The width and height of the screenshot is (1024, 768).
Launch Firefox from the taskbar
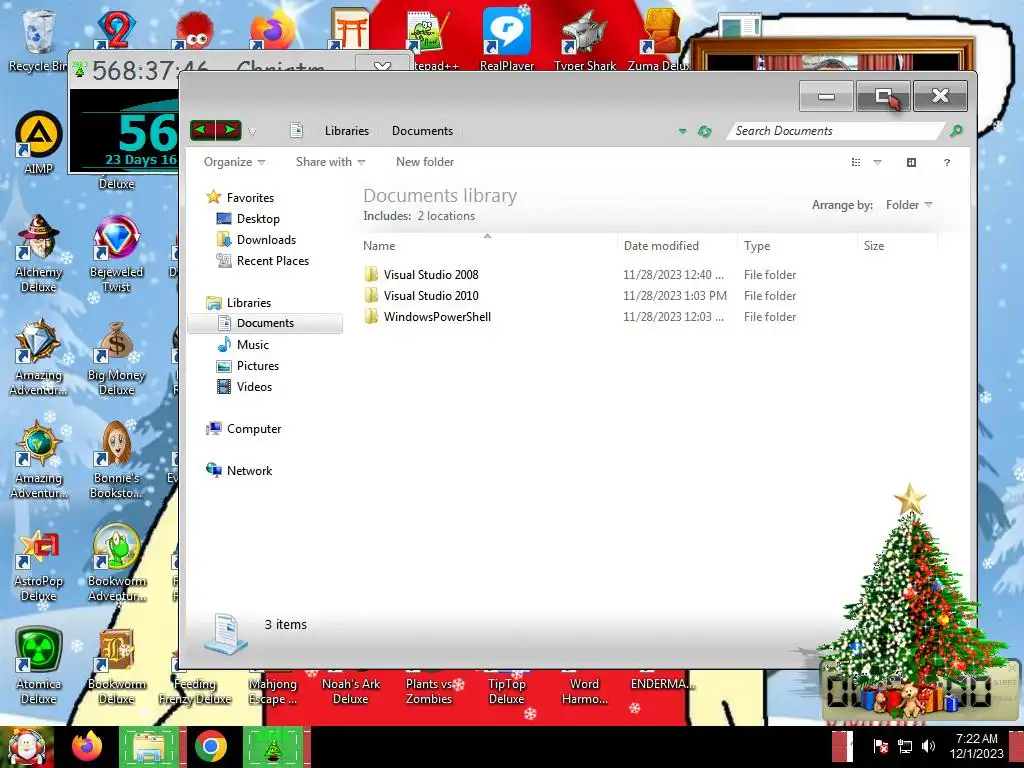[x=87, y=747]
